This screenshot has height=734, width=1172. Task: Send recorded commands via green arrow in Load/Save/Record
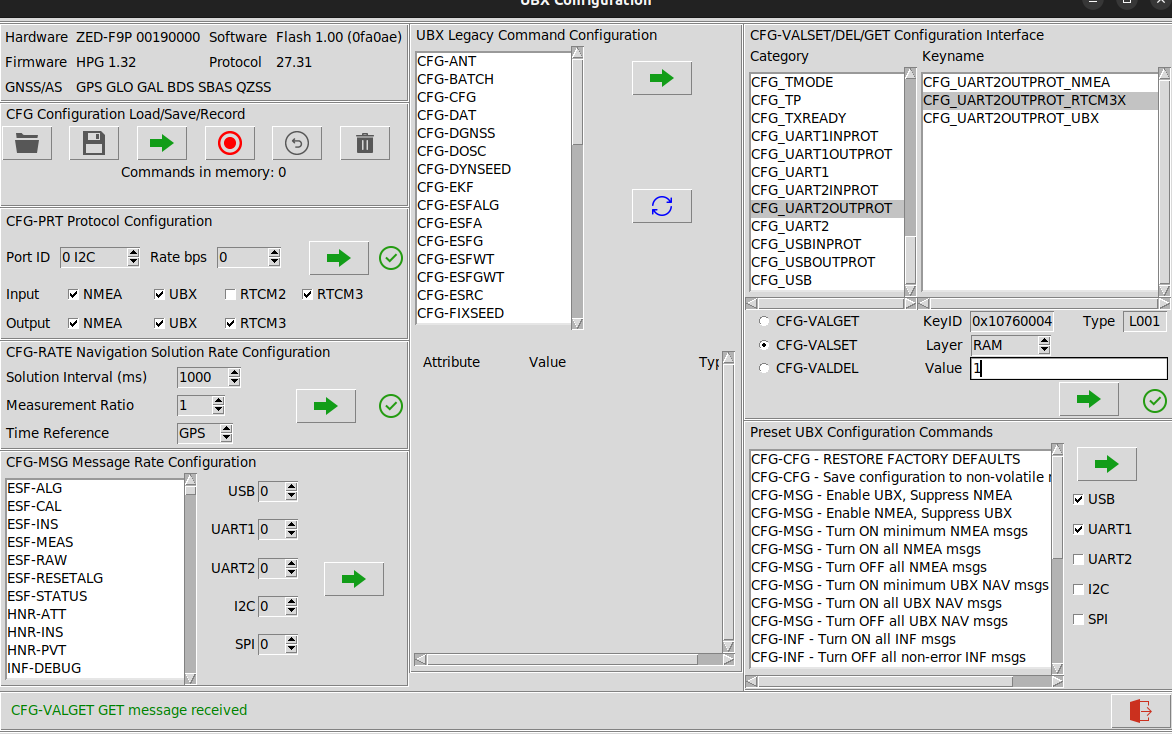coord(161,143)
